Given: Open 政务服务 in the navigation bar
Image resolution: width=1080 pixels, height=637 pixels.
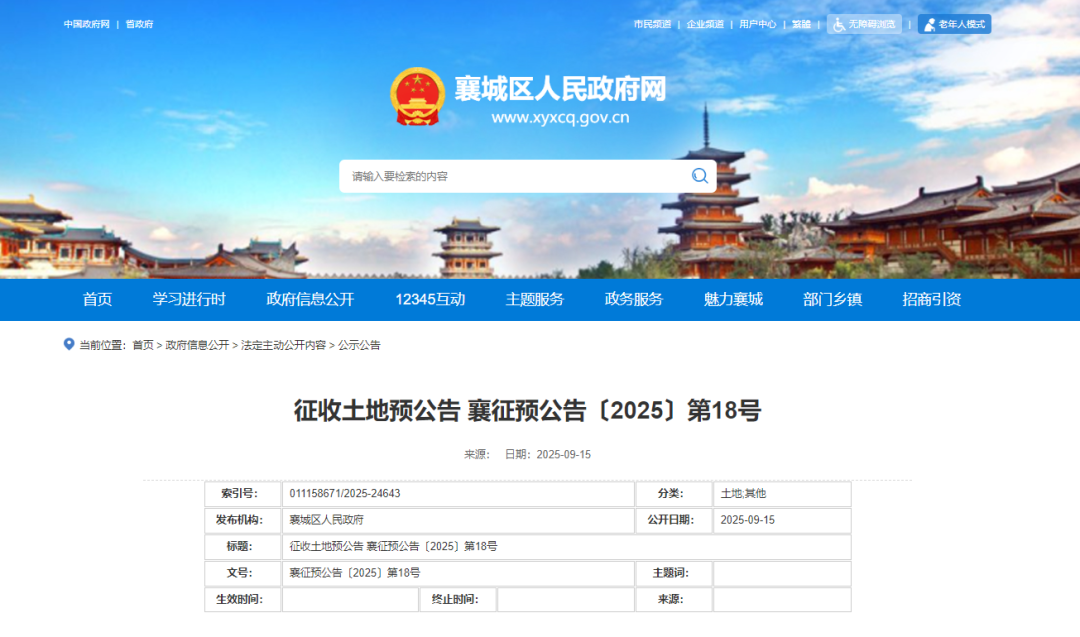Looking at the screenshot, I should pyautogui.click(x=634, y=299).
